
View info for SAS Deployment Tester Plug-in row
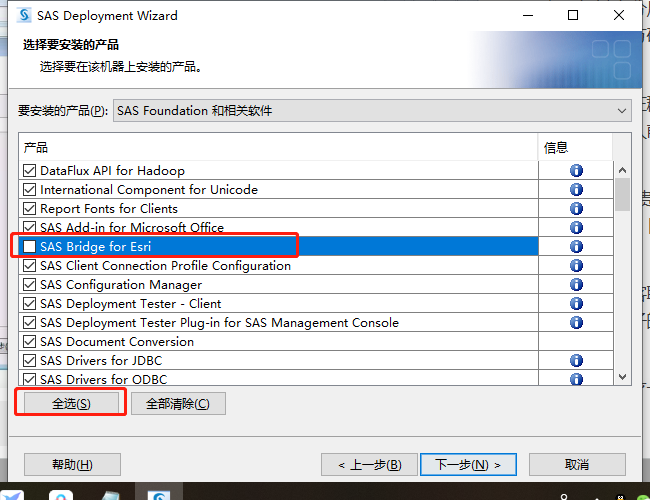coord(576,323)
